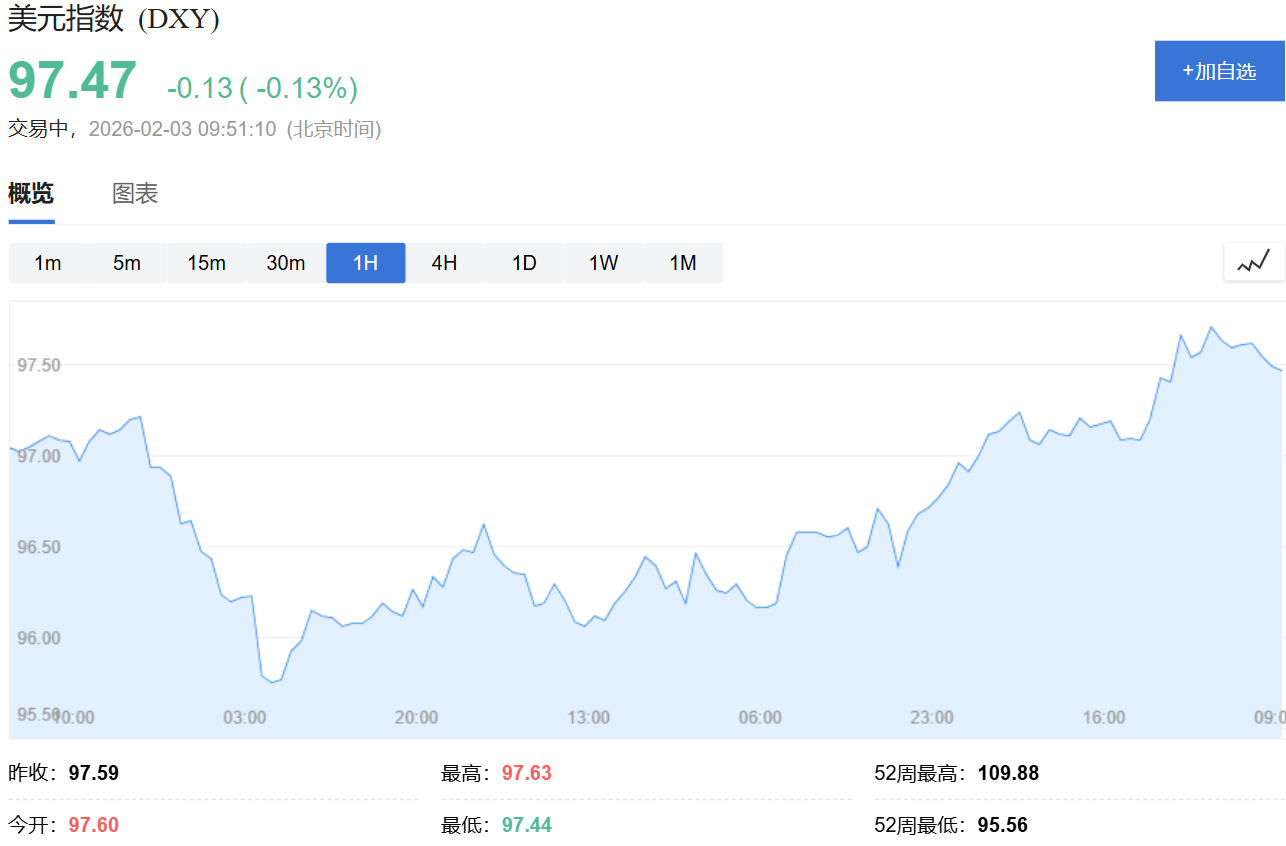Select the 1M monthly timeframe
Viewport: 1286px width, 846px height.
tap(683, 263)
